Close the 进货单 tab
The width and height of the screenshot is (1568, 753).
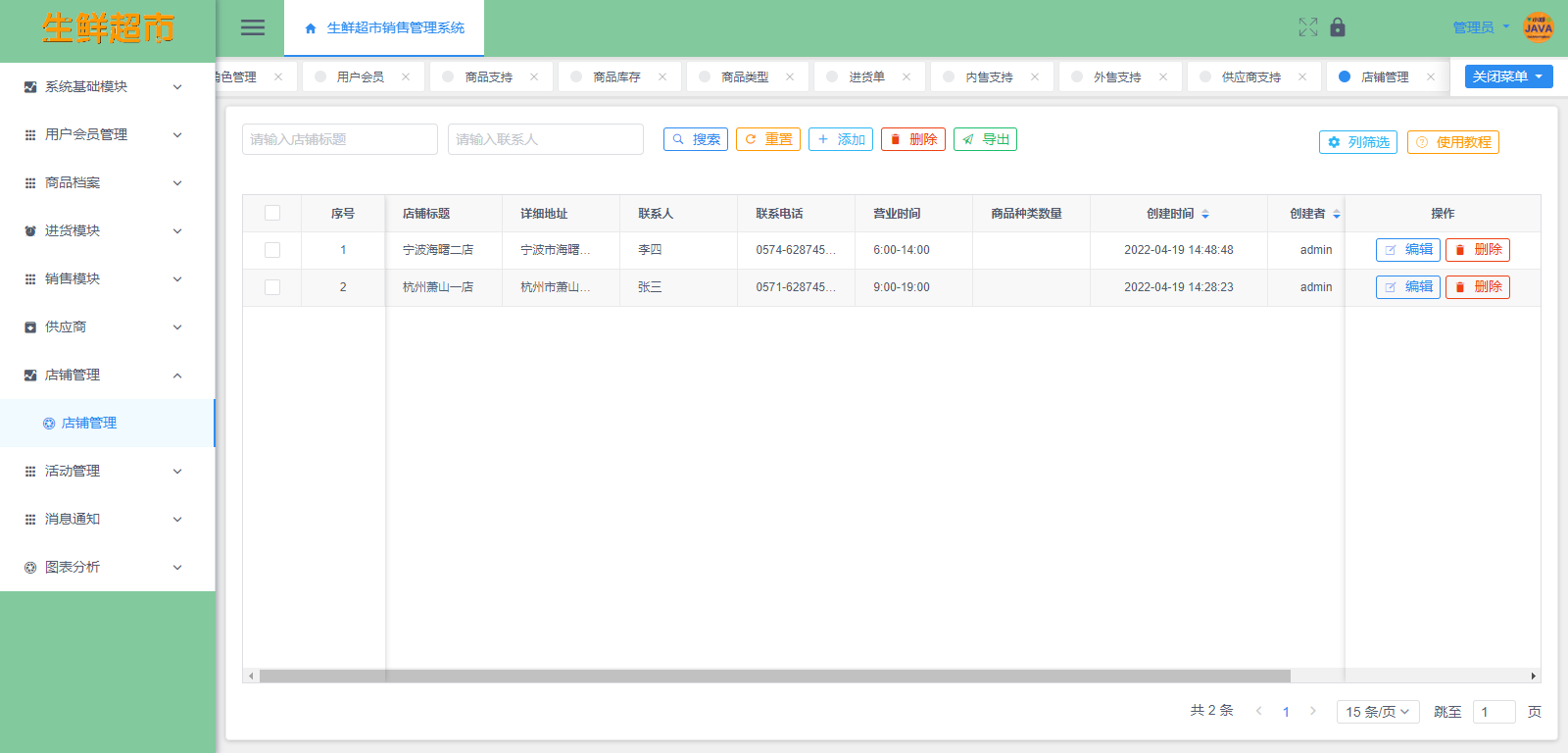coord(906,76)
